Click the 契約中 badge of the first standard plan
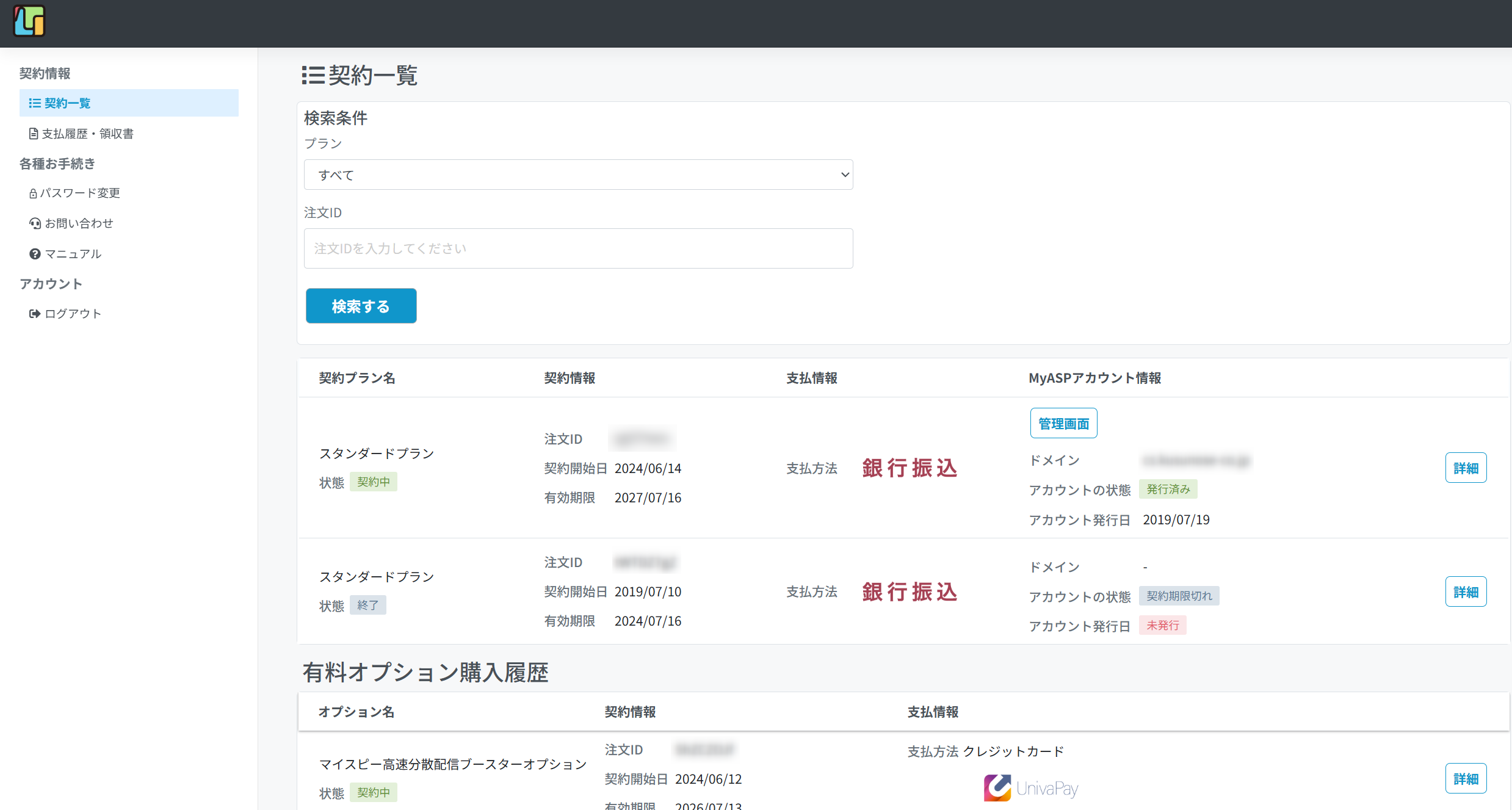 [374, 482]
